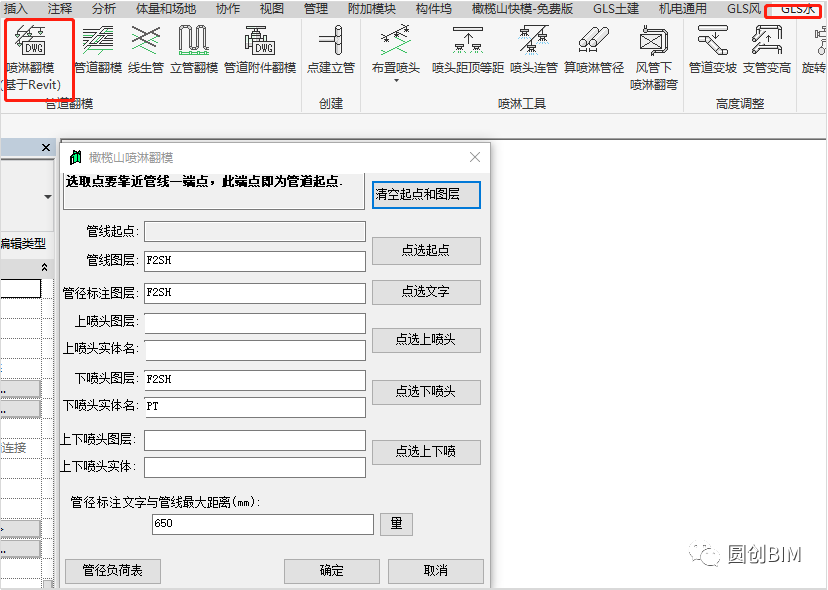The width and height of the screenshot is (828, 590).
Task: Focus the 上喷头实体名 field
Action: coord(255,350)
